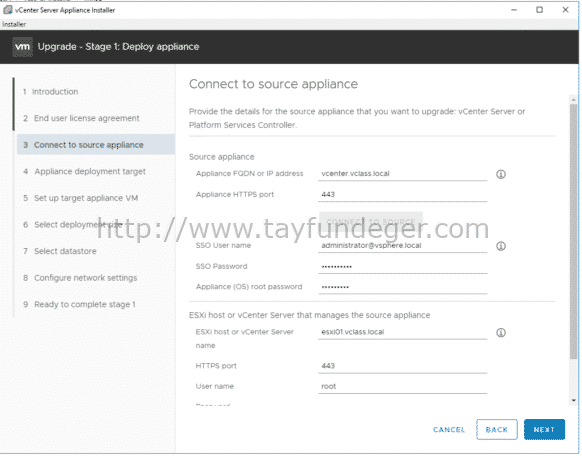This screenshot has height=456, width=582.
Task: Click the Cancel button
Action: pos(449,430)
